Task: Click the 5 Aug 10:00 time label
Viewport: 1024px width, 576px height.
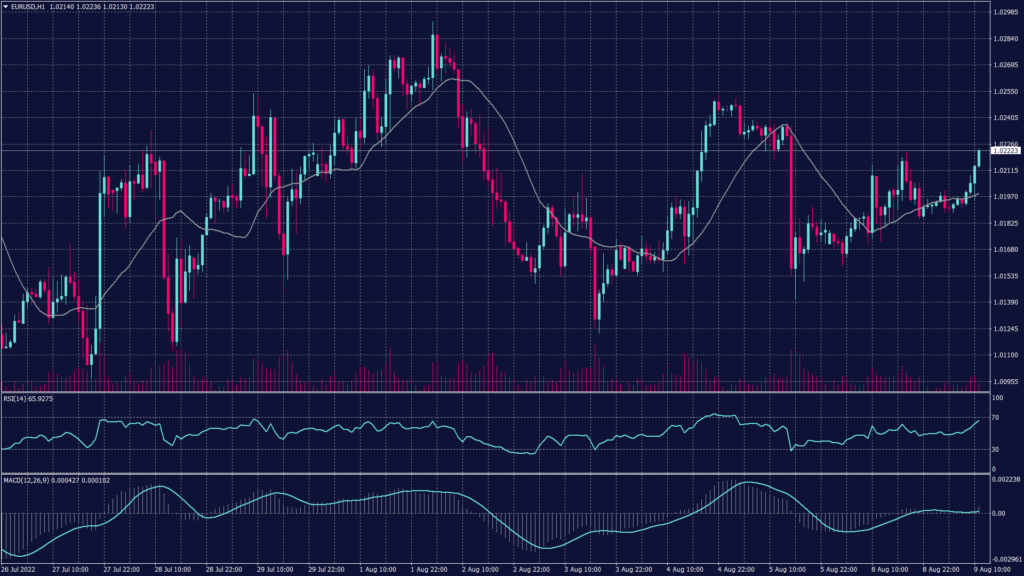Action: coord(784,570)
